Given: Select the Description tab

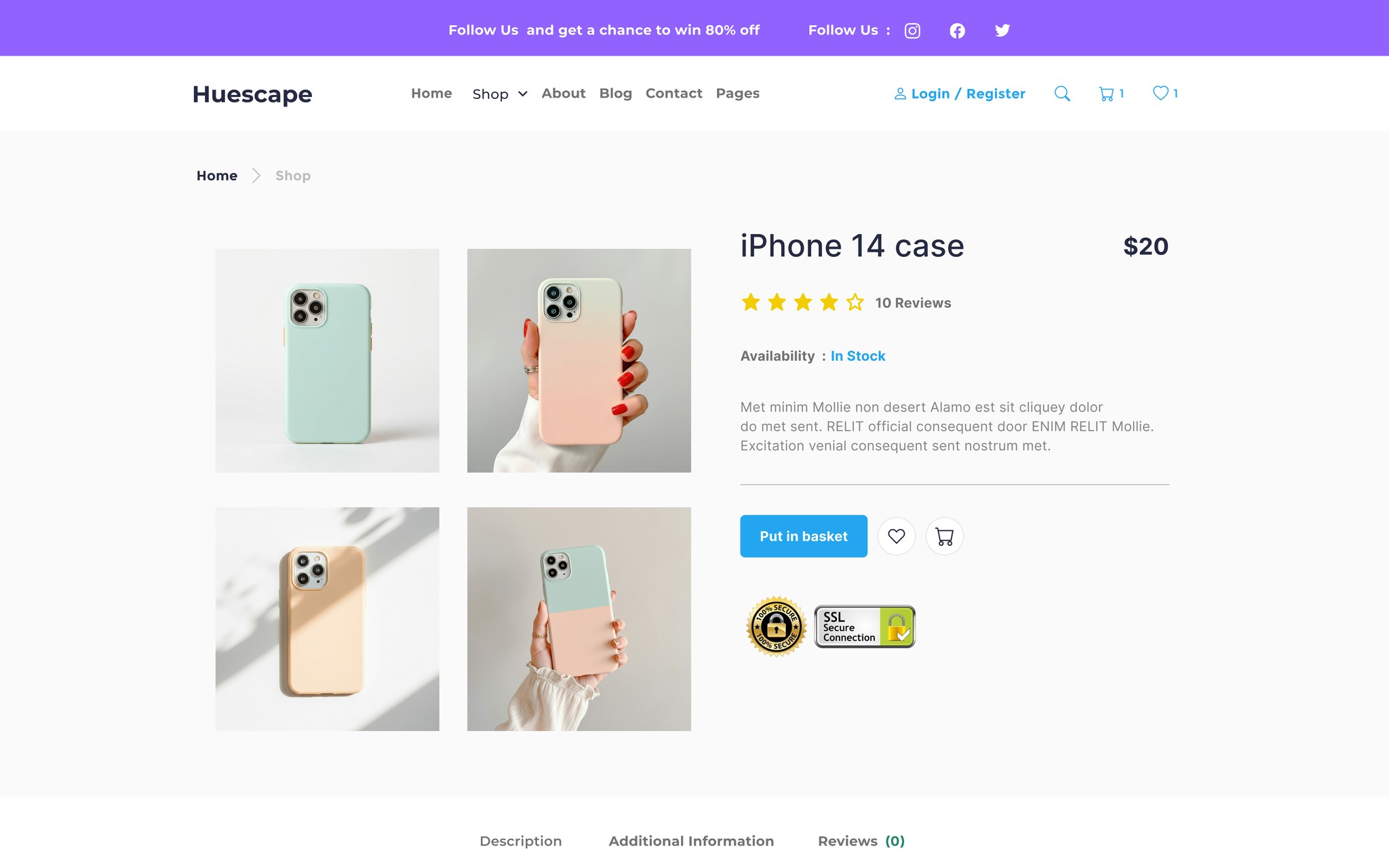Looking at the screenshot, I should (521, 841).
